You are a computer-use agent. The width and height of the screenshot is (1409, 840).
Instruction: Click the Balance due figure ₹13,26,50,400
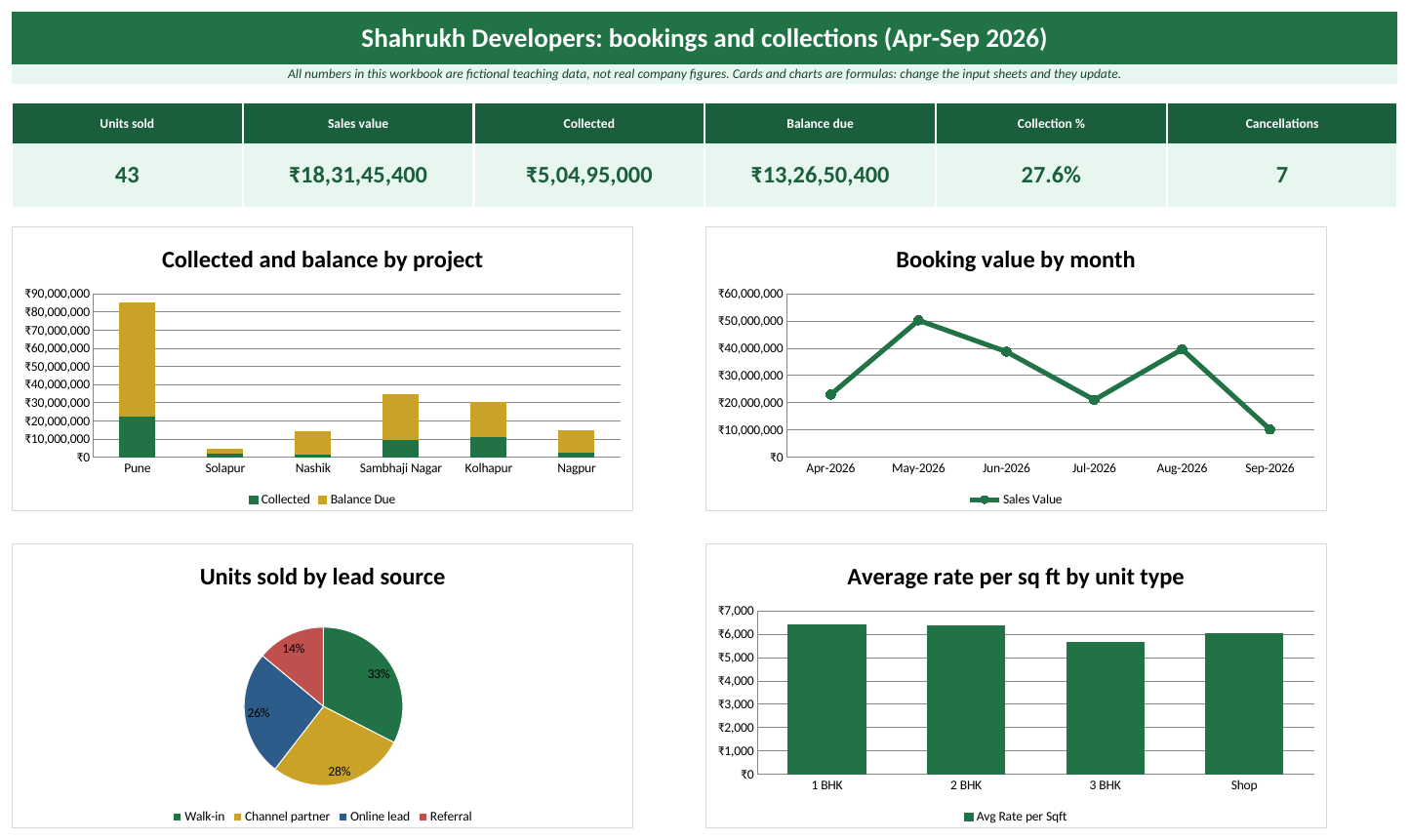[820, 176]
